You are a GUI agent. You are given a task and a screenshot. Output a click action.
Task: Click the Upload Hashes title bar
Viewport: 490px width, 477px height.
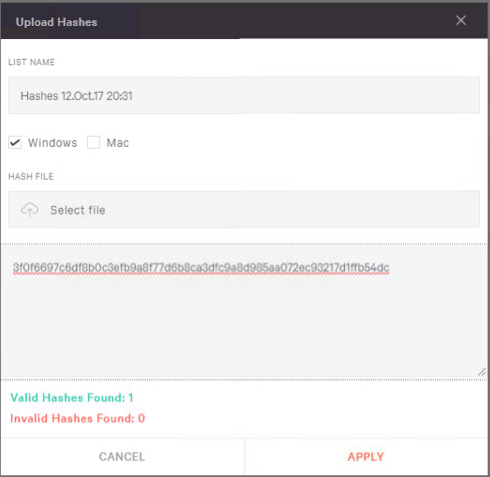coord(244,21)
